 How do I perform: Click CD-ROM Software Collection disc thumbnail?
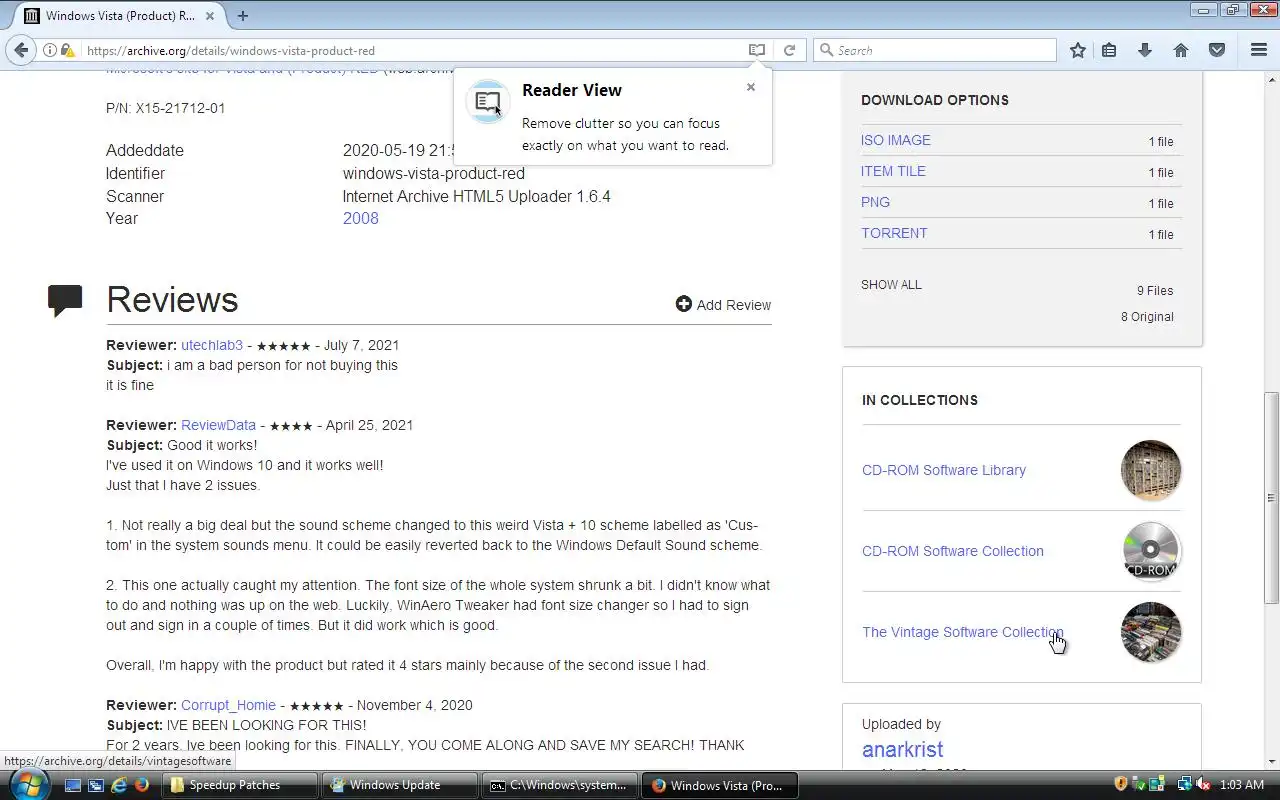(1151, 551)
